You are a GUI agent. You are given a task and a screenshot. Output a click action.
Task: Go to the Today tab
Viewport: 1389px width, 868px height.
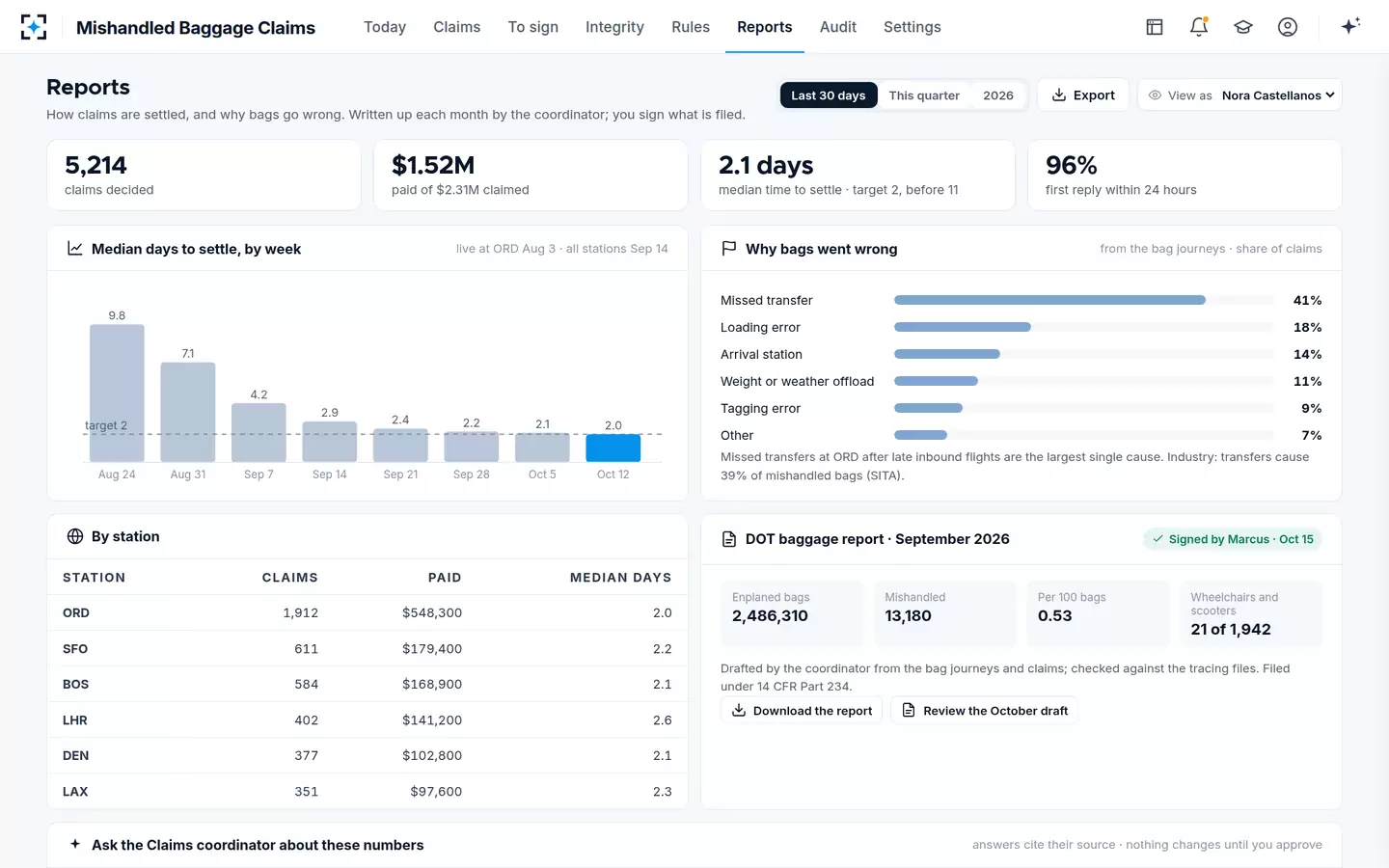pos(385,27)
